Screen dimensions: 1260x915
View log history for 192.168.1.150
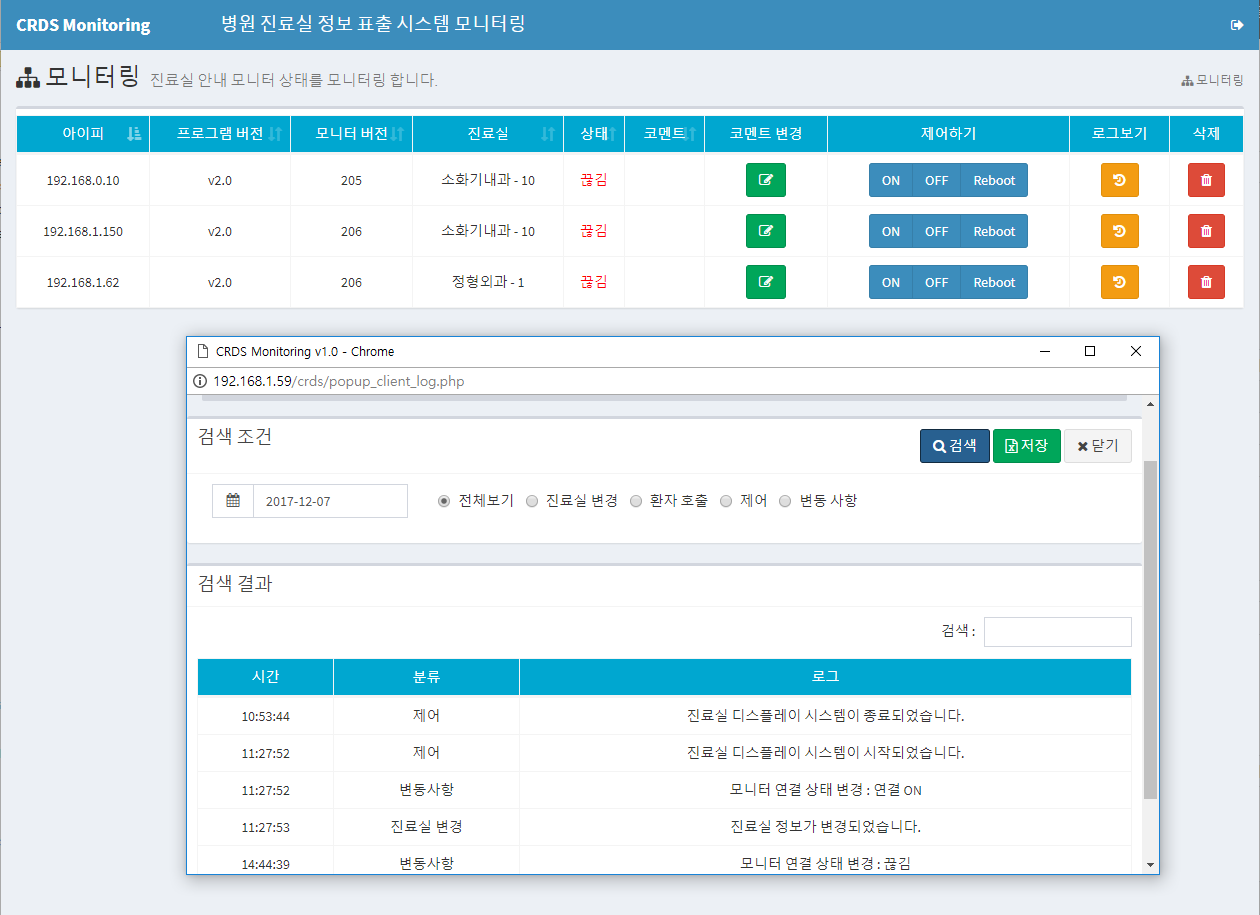coord(1119,231)
